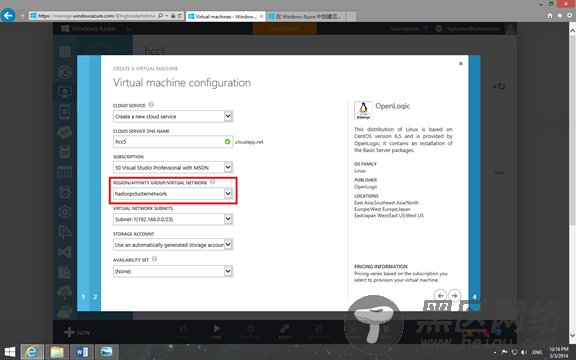Go to the previous wizard page arrow
The height and width of the screenshot is (360, 576).
tap(440, 295)
